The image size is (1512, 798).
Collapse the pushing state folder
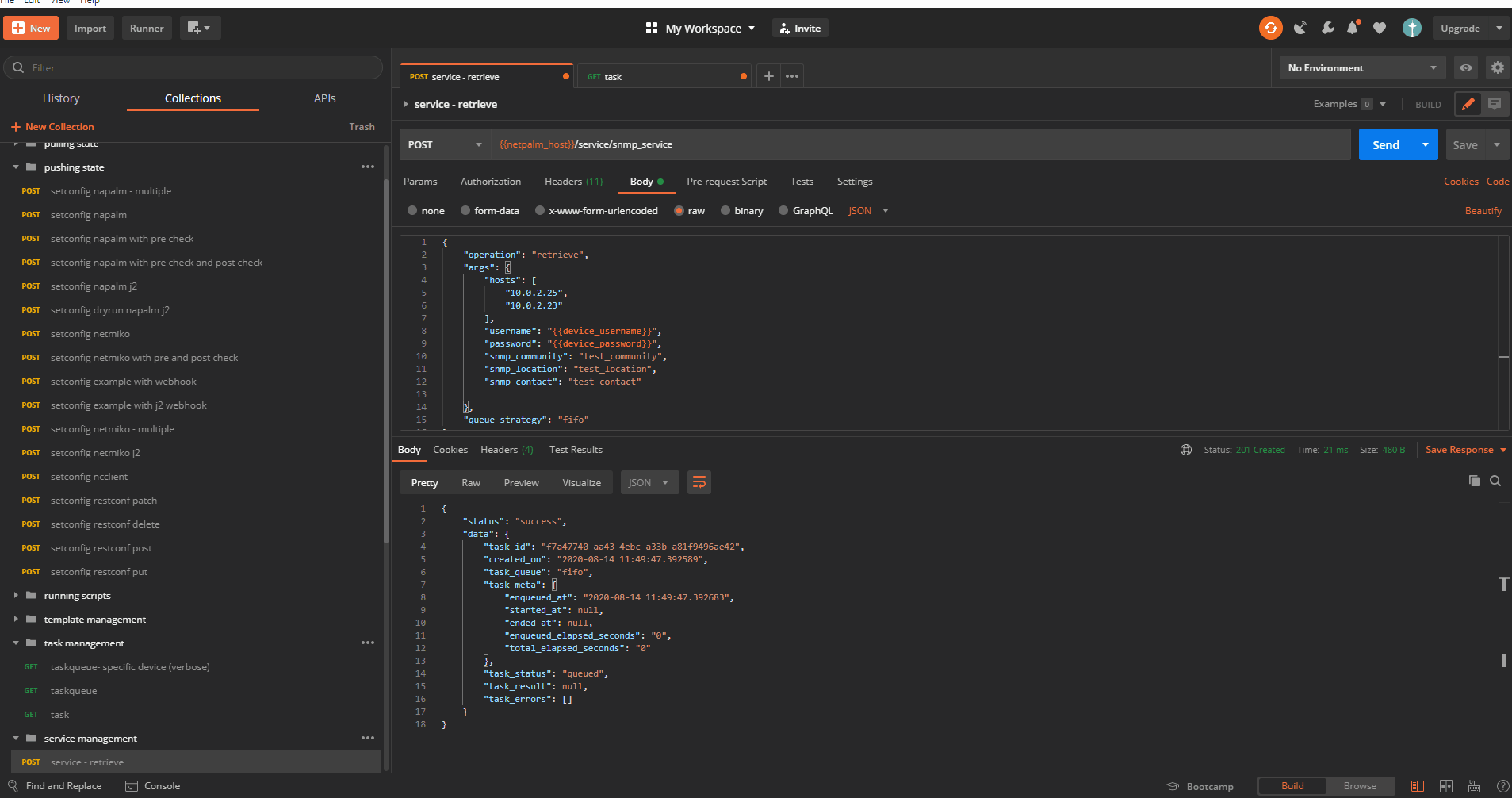pyautogui.click(x=16, y=167)
